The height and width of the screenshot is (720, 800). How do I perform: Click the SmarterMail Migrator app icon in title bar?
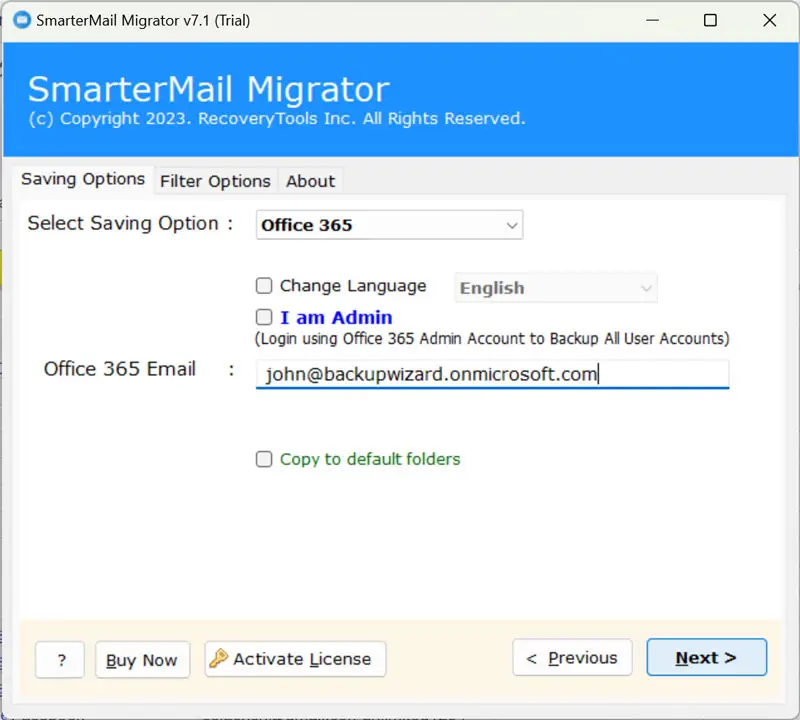coord(22,20)
